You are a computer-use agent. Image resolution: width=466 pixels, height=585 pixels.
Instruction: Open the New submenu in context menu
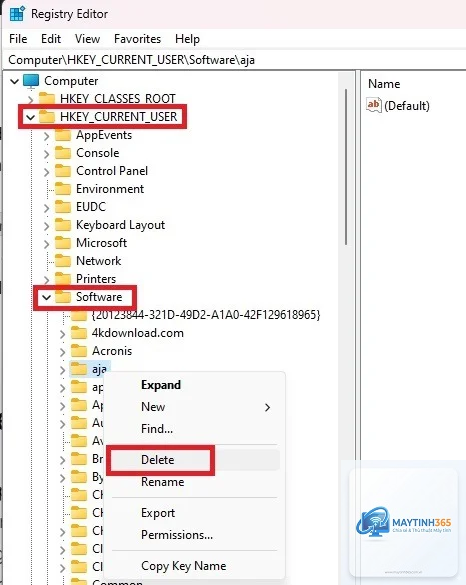193,407
